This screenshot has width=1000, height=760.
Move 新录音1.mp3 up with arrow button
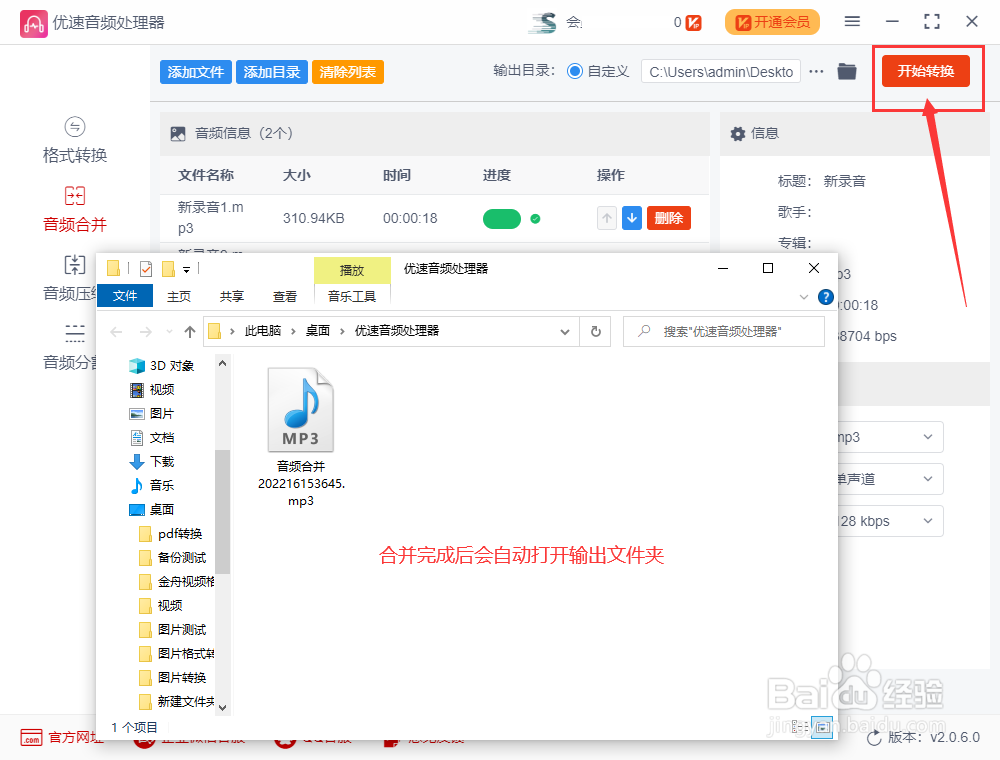[607, 218]
